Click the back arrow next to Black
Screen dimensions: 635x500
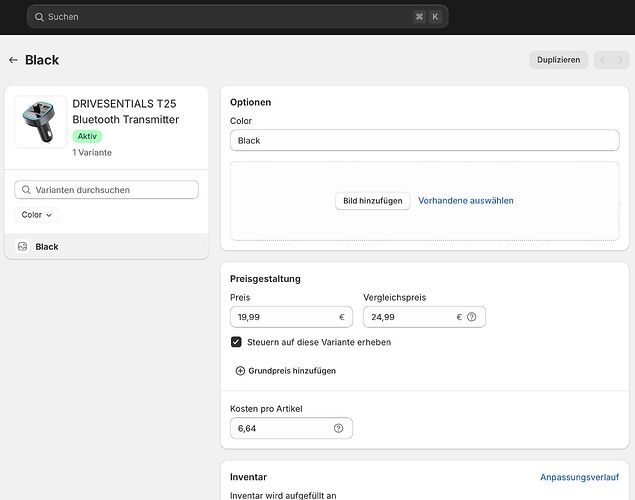(13, 60)
